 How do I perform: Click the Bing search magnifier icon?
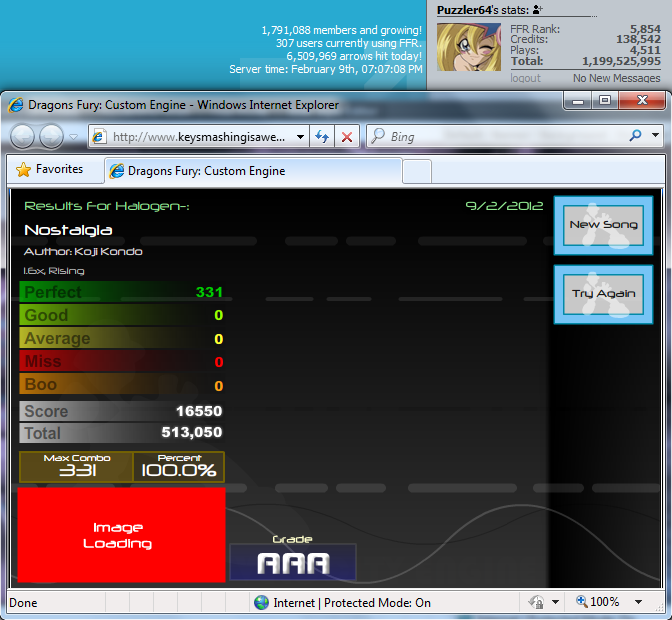pyautogui.click(x=636, y=136)
